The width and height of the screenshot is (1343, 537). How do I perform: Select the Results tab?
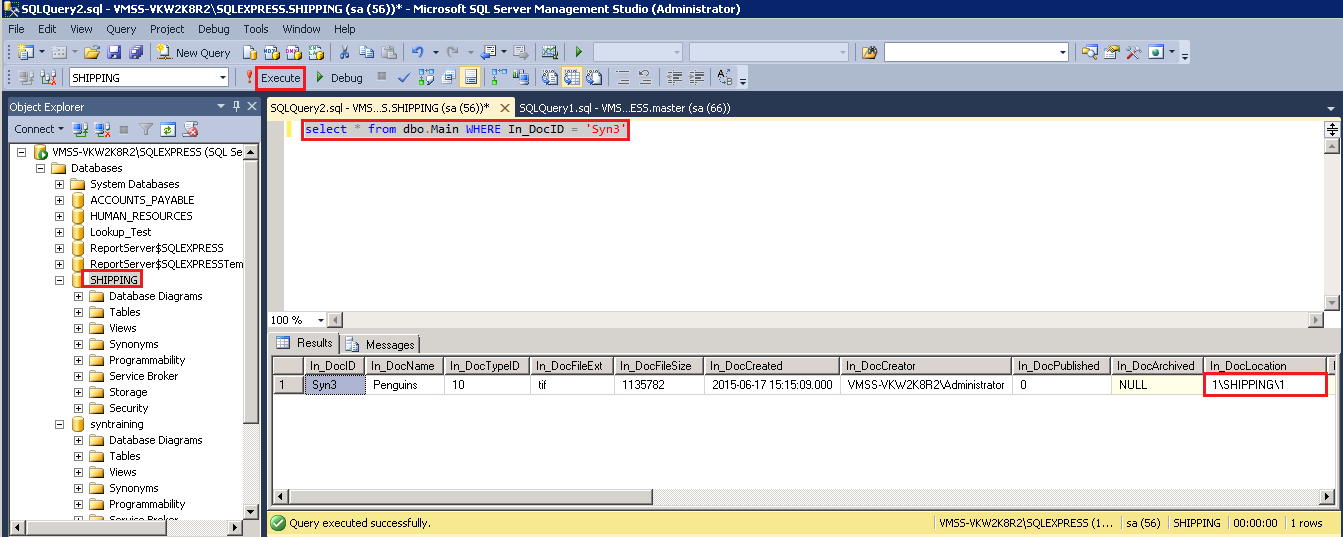(x=305, y=343)
